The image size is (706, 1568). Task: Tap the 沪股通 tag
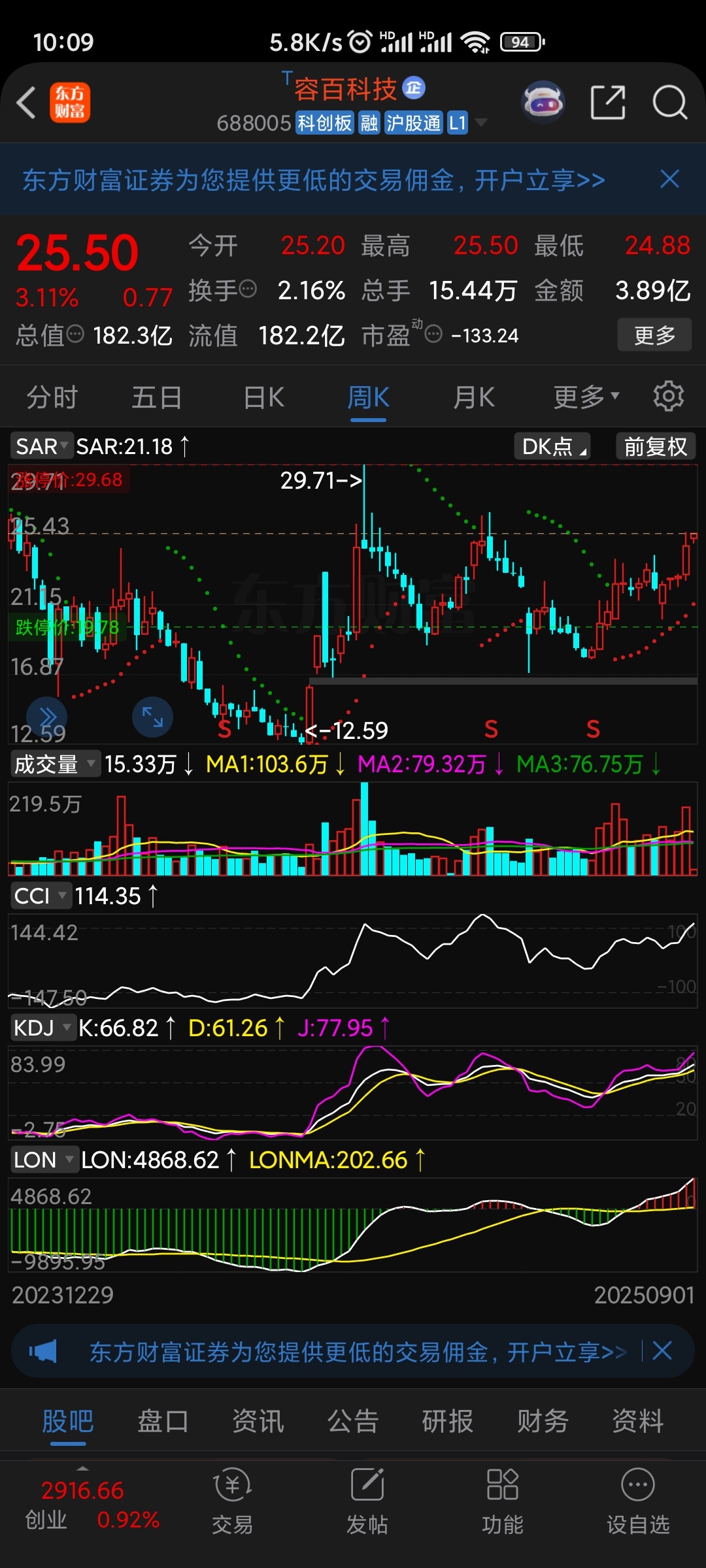click(x=413, y=123)
